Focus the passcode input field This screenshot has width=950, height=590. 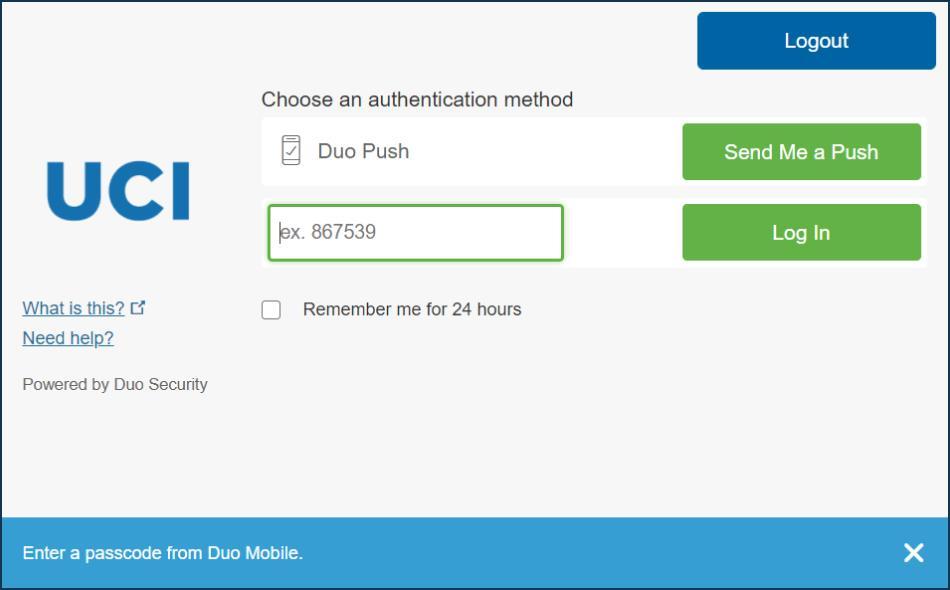click(415, 233)
